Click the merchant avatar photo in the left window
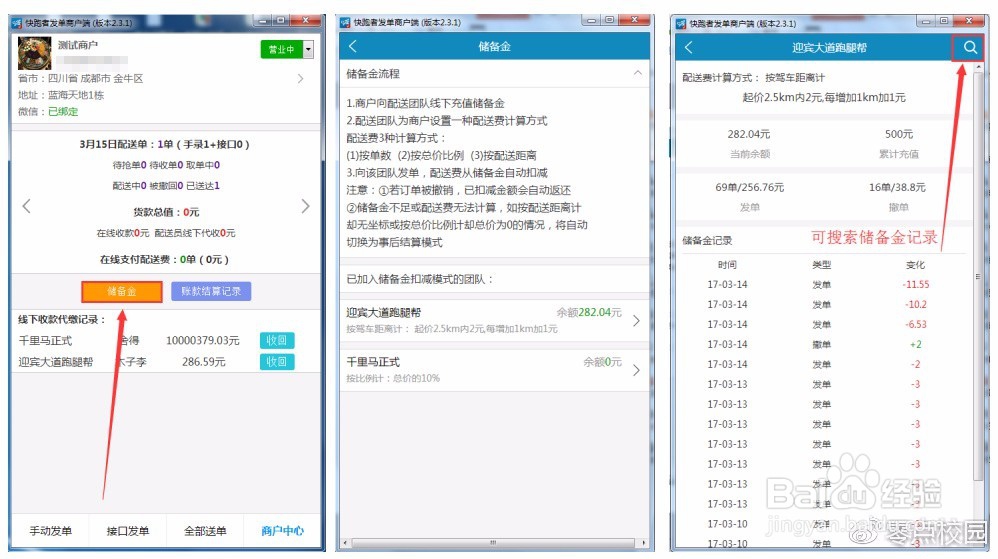Viewport: 998px width, 559px height. (34, 53)
